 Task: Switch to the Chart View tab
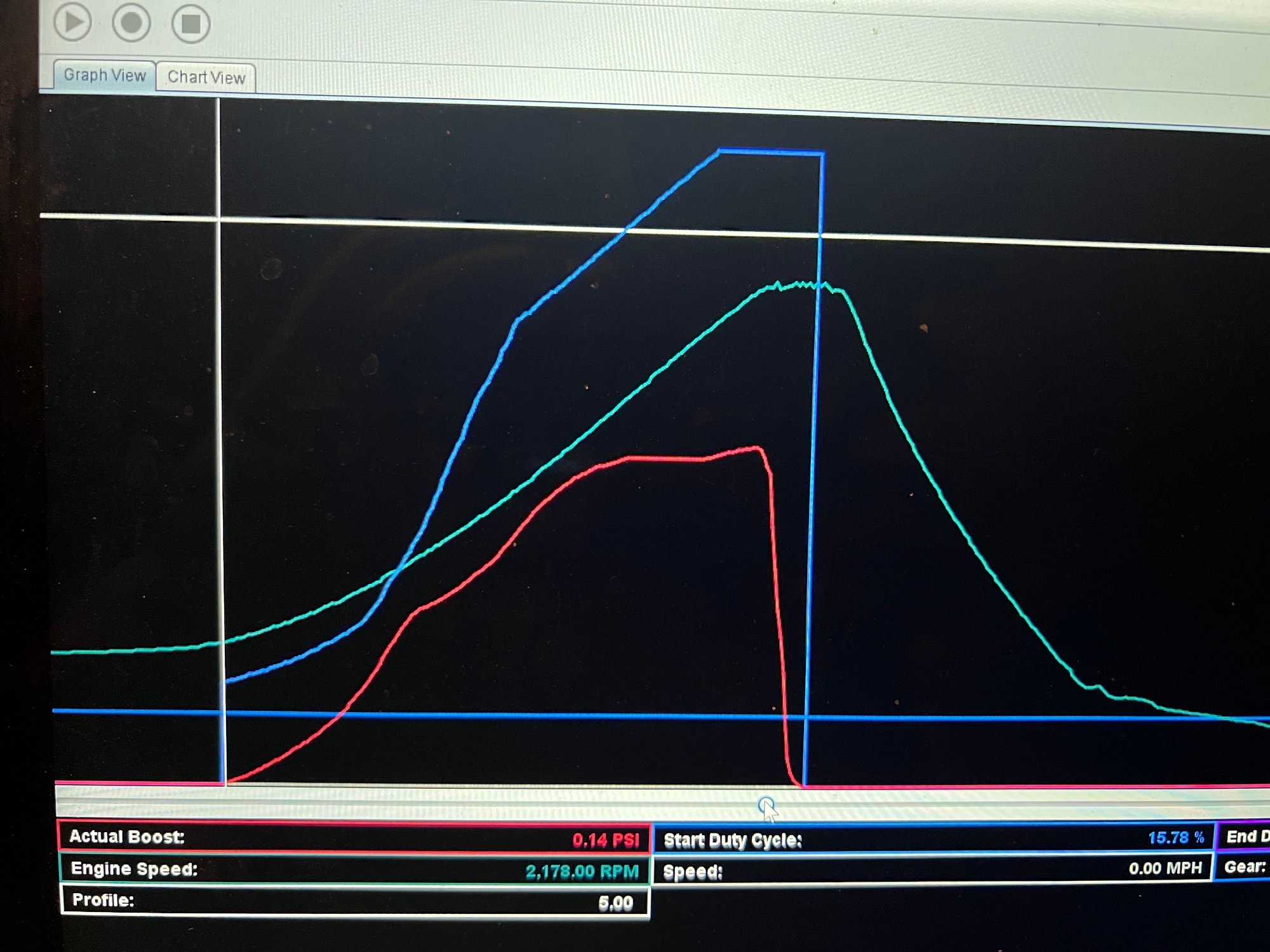click(206, 77)
